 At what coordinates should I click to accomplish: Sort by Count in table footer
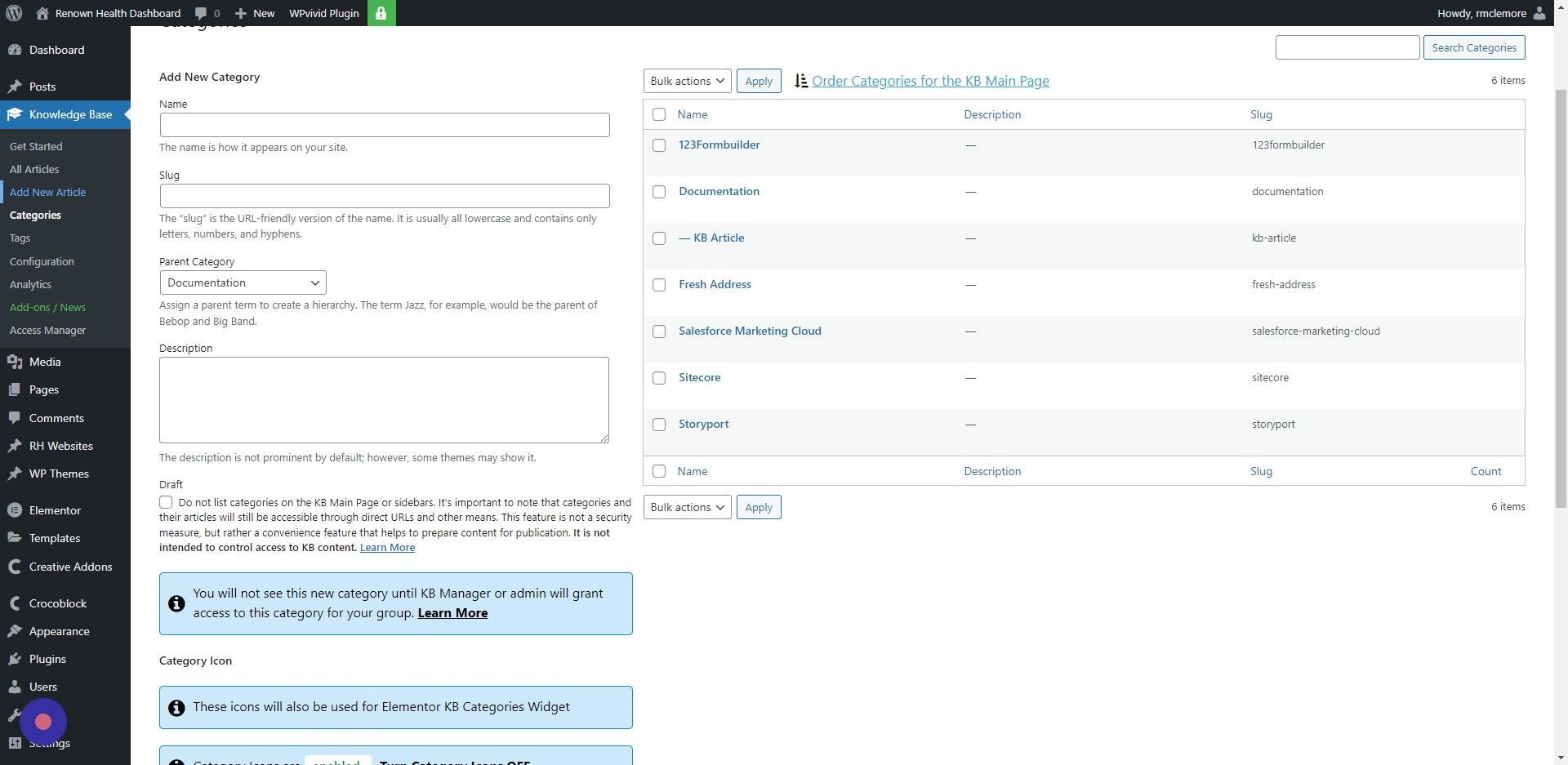pos(1486,471)
